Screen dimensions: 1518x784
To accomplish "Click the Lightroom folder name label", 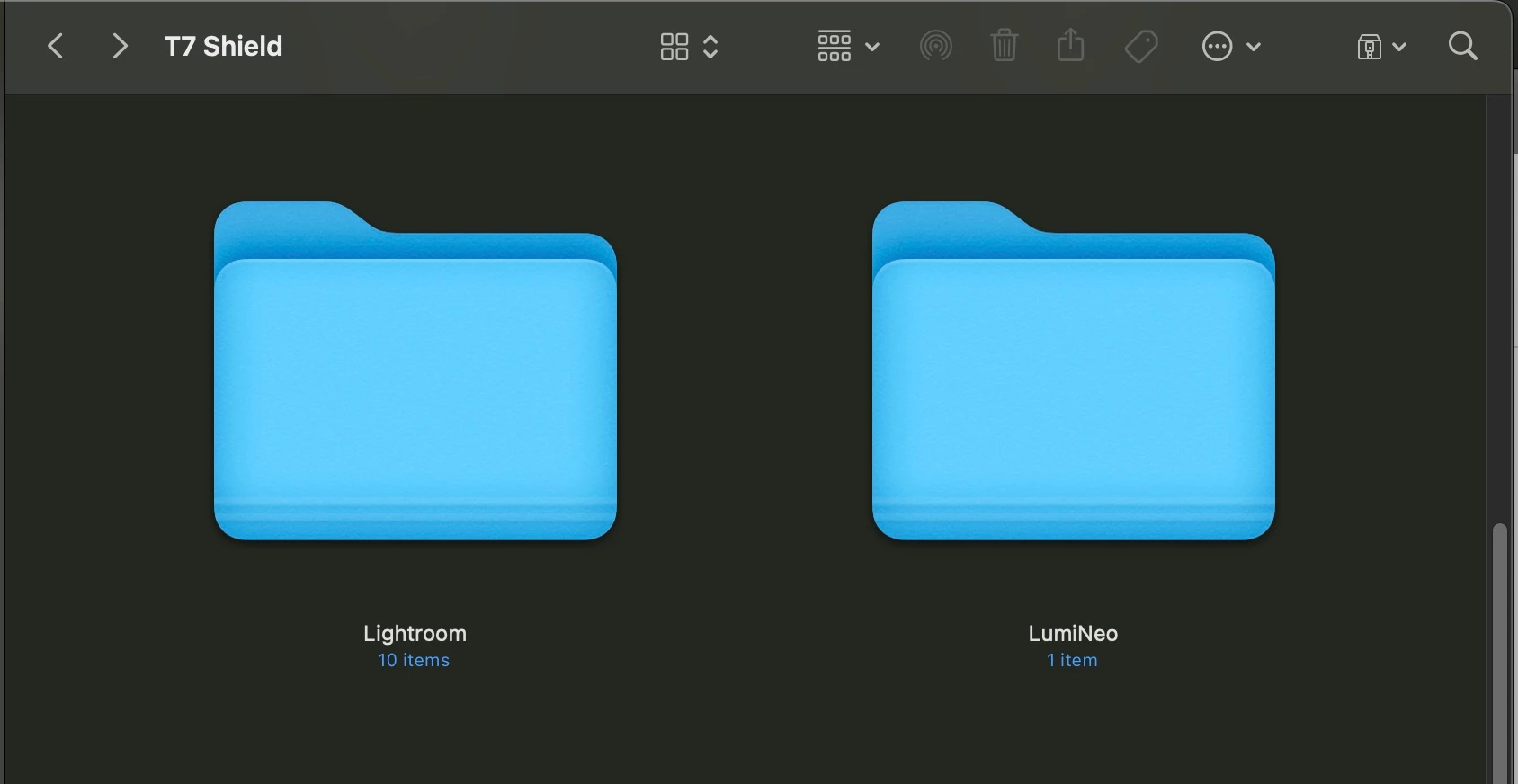I will (415, 634).
